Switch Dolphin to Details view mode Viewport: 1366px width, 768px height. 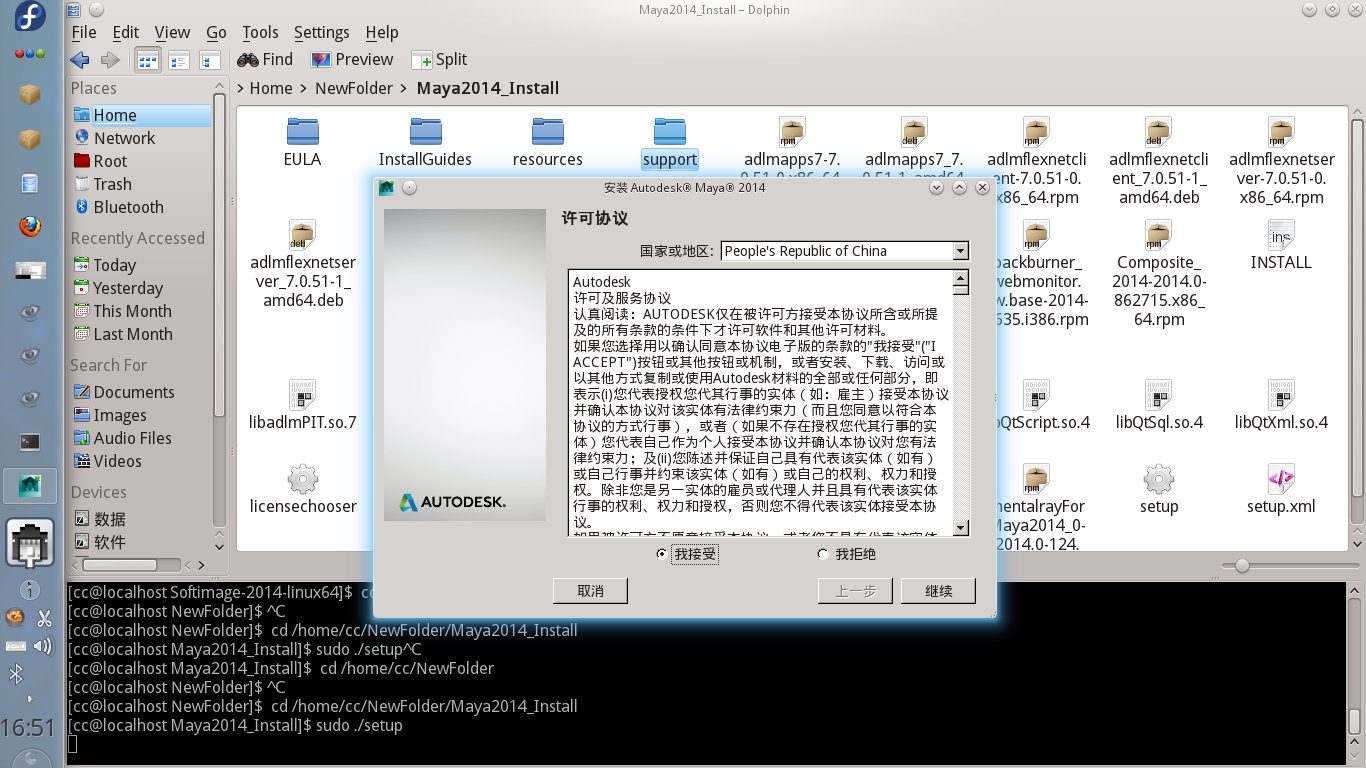point(210,60)
